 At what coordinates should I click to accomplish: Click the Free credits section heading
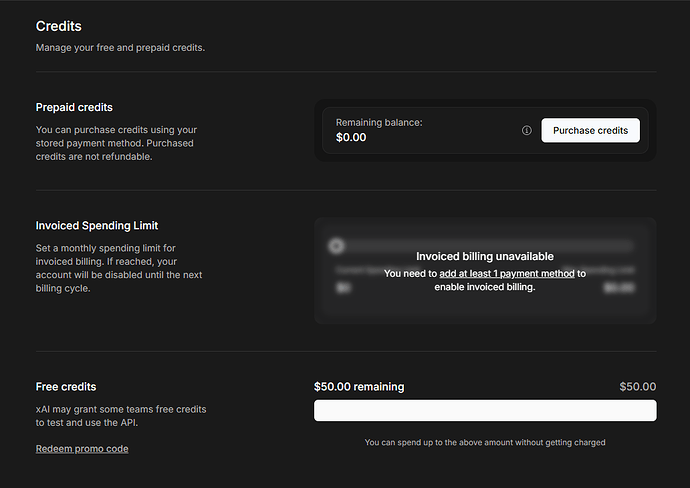pos(66,387)
